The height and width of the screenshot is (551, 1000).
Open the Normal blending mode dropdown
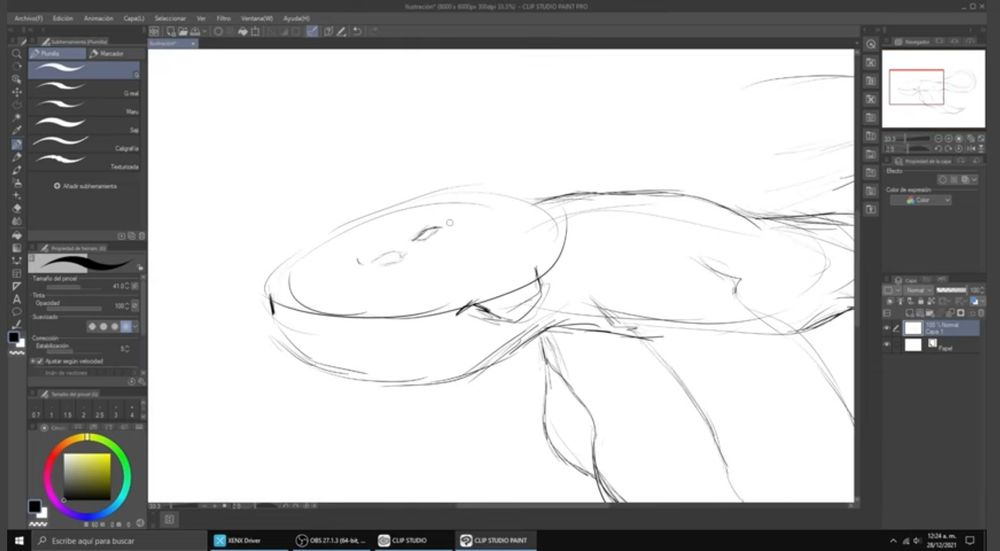[x=919, y=290]
